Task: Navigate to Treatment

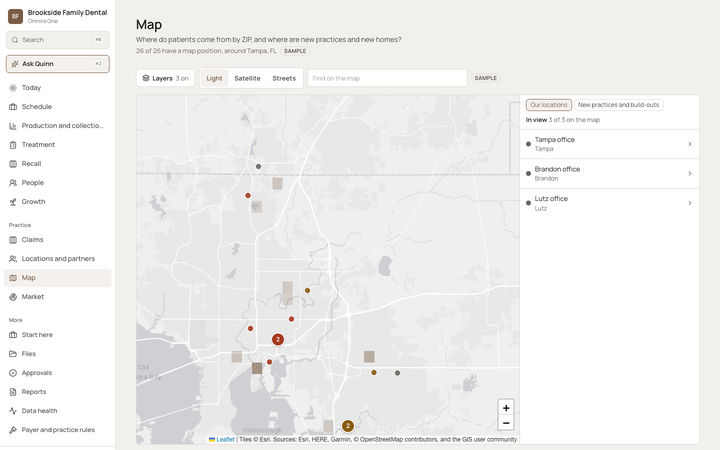Action: pyautogui.click(x=58, y=145)
